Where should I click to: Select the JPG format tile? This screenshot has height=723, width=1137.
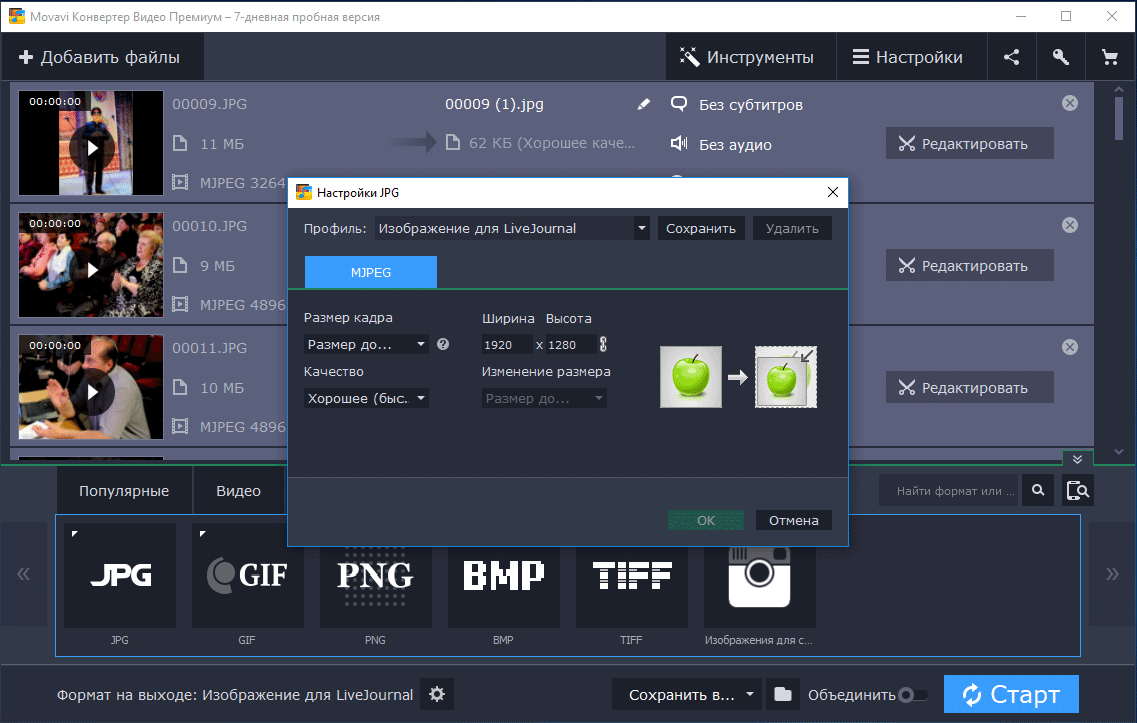(120, 575)
